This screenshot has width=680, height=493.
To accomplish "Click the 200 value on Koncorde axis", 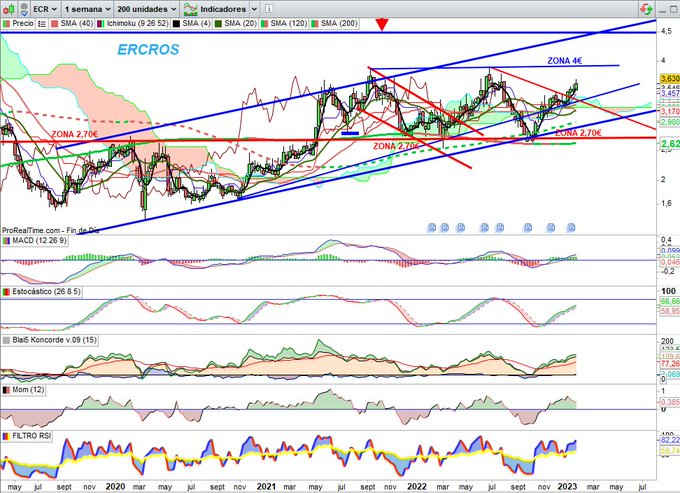I will pyautogui.click(x=667, y=342).
